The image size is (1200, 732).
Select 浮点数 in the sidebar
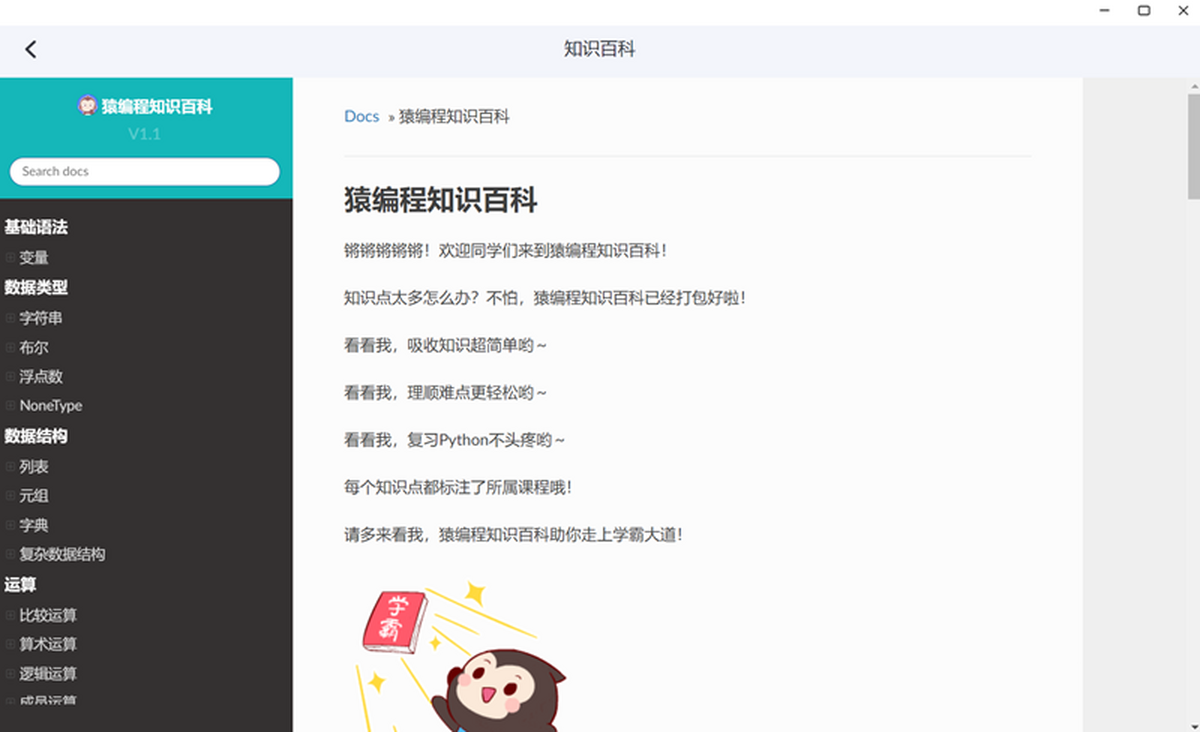click(41, 377)
